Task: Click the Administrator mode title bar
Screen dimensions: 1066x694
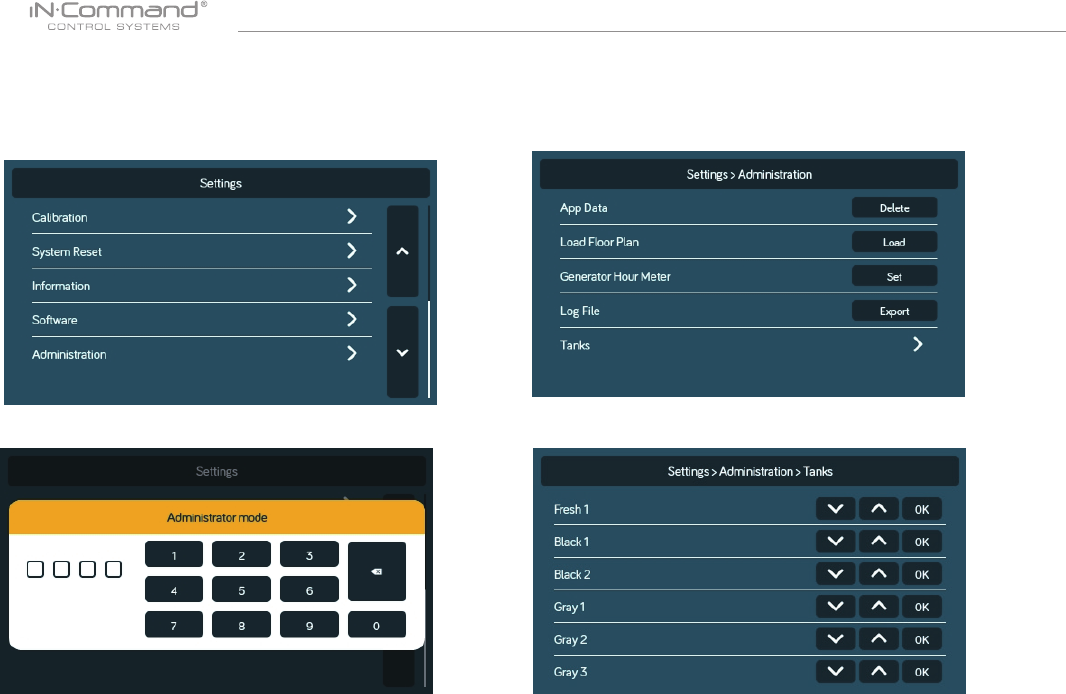Action: pyautogui.click(x=217, y=517)
